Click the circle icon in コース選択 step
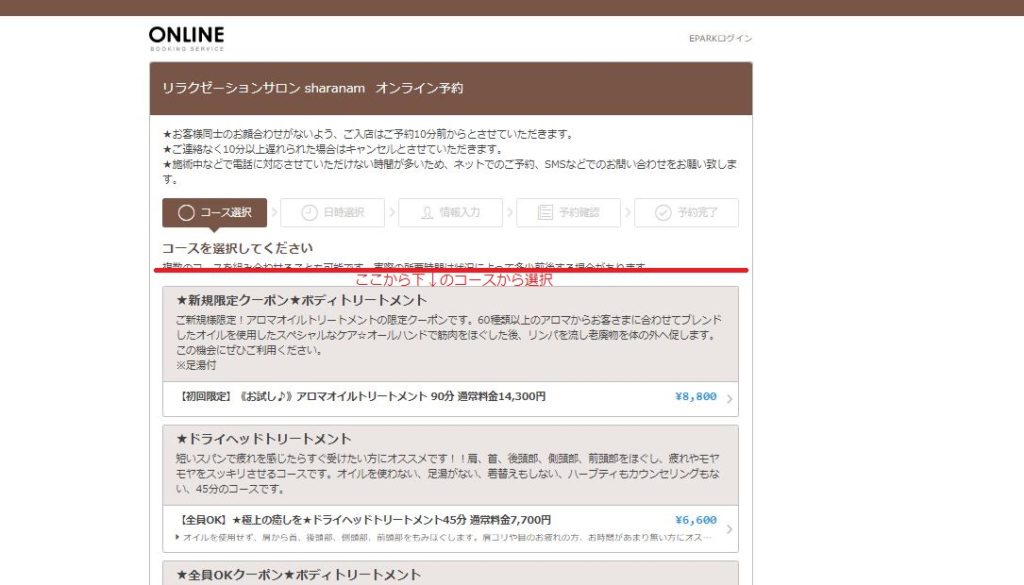This screenshot has width=1024, height=585. click(x=185, y=213)
